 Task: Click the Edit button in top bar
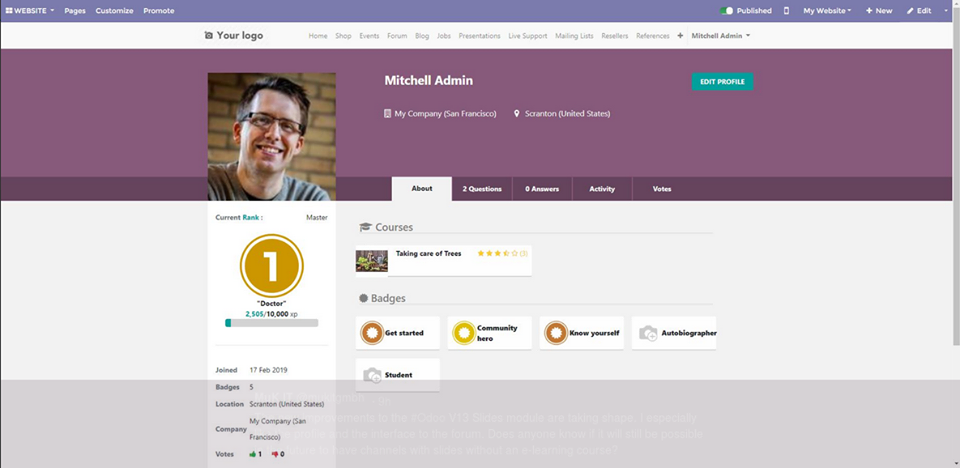919,11
